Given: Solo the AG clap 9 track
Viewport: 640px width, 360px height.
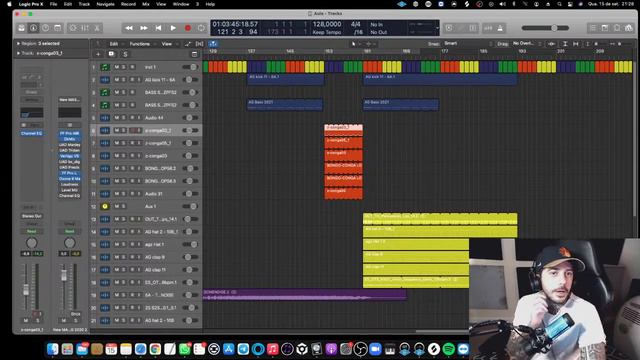Looking at the screenshot, I should (124, 257).
